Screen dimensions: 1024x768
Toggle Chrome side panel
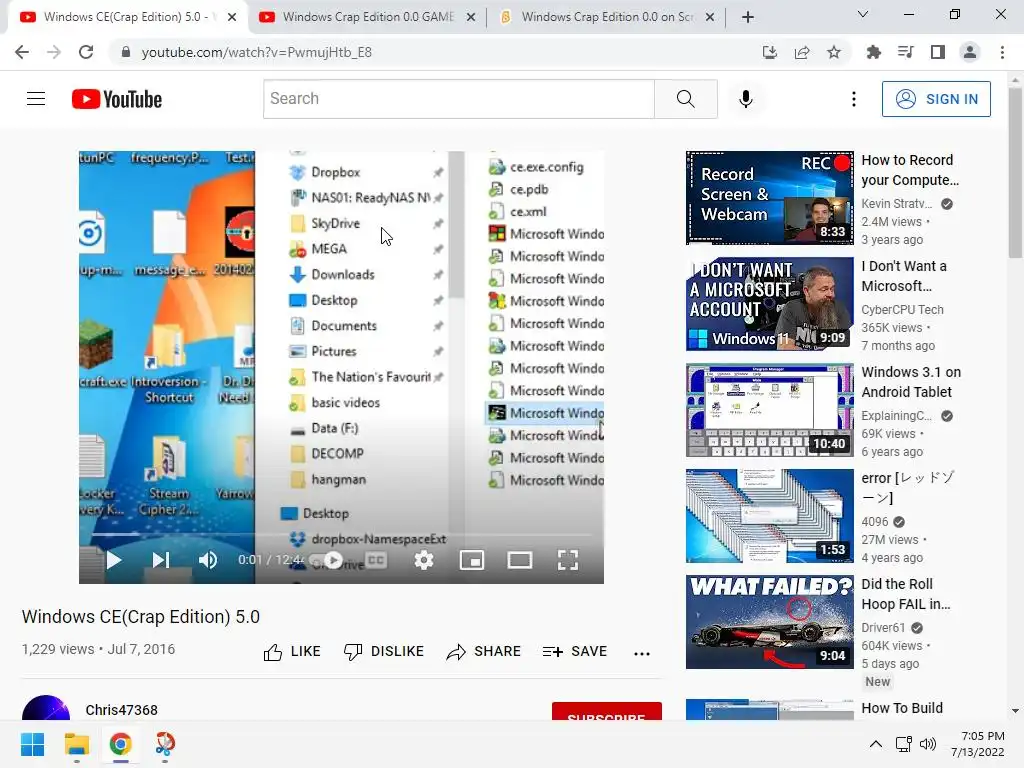938,52
